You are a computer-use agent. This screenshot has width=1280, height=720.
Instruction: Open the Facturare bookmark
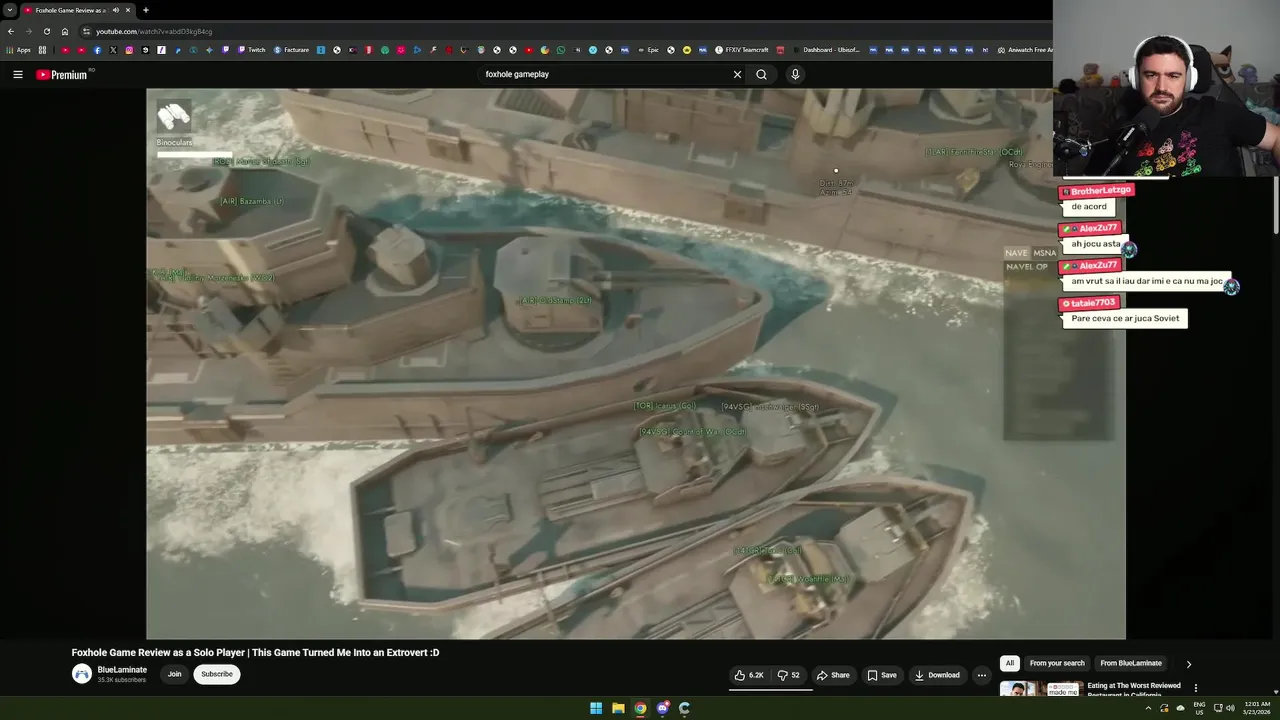point(291,50)
